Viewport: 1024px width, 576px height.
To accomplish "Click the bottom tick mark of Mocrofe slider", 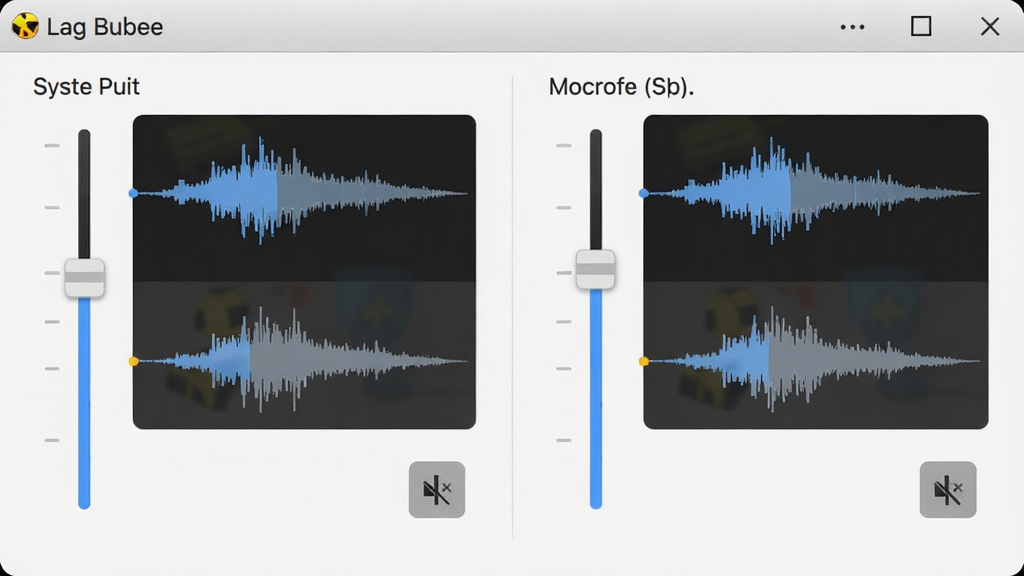I will [x=564, y=440].
